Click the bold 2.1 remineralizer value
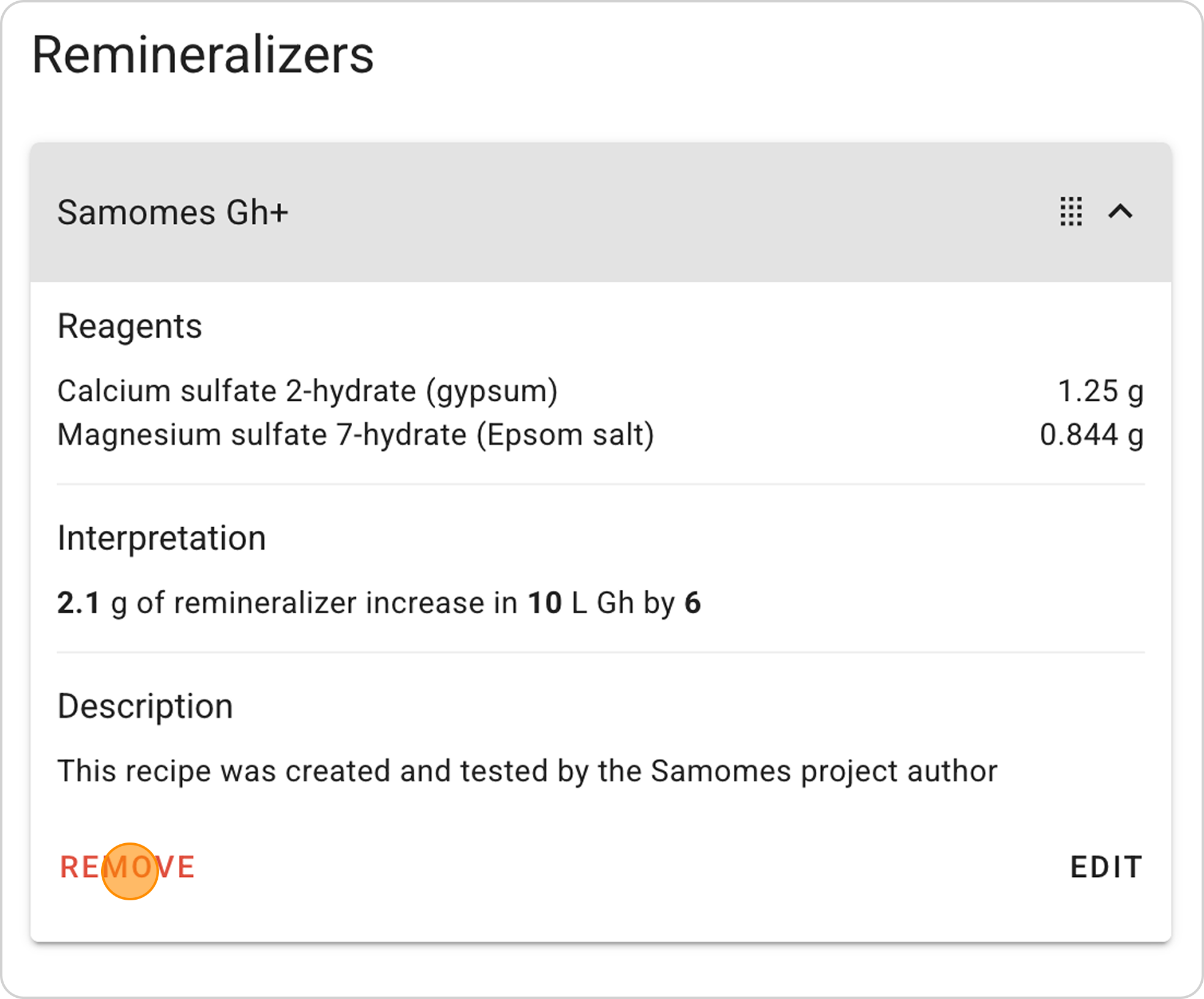The width and height of the screenshot is (1204, 999). point(78,603)
